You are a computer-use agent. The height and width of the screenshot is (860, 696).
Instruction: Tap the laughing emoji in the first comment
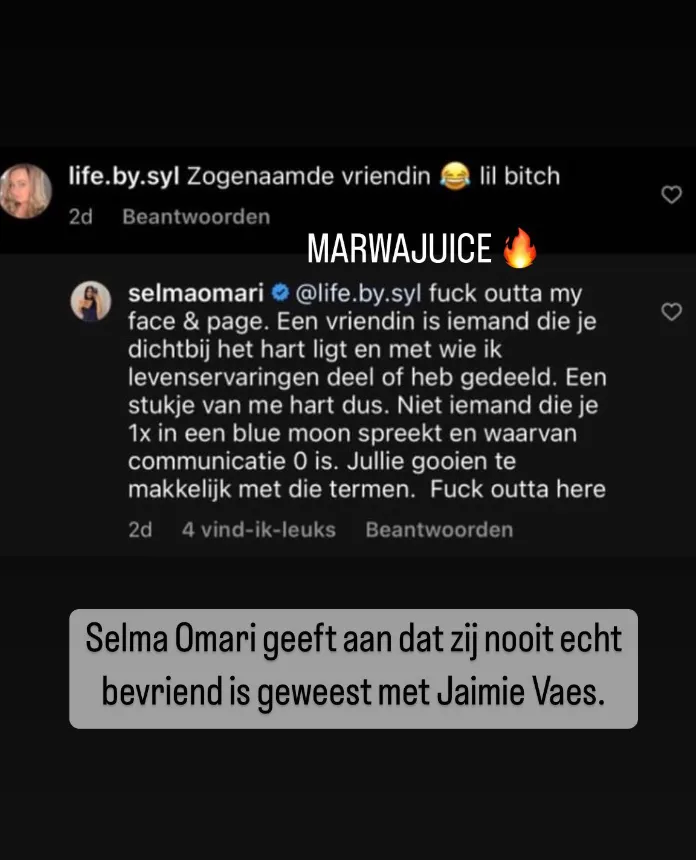coord(455,176)
